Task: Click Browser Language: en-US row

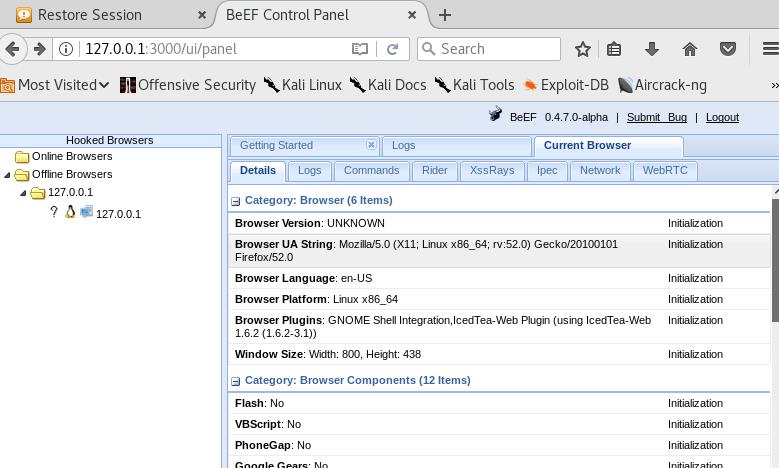Action: coord(499,279)
